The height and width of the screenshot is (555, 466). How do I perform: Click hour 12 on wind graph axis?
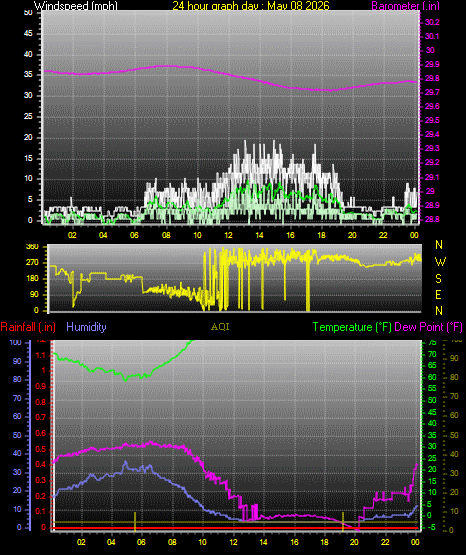pos(228,235)
